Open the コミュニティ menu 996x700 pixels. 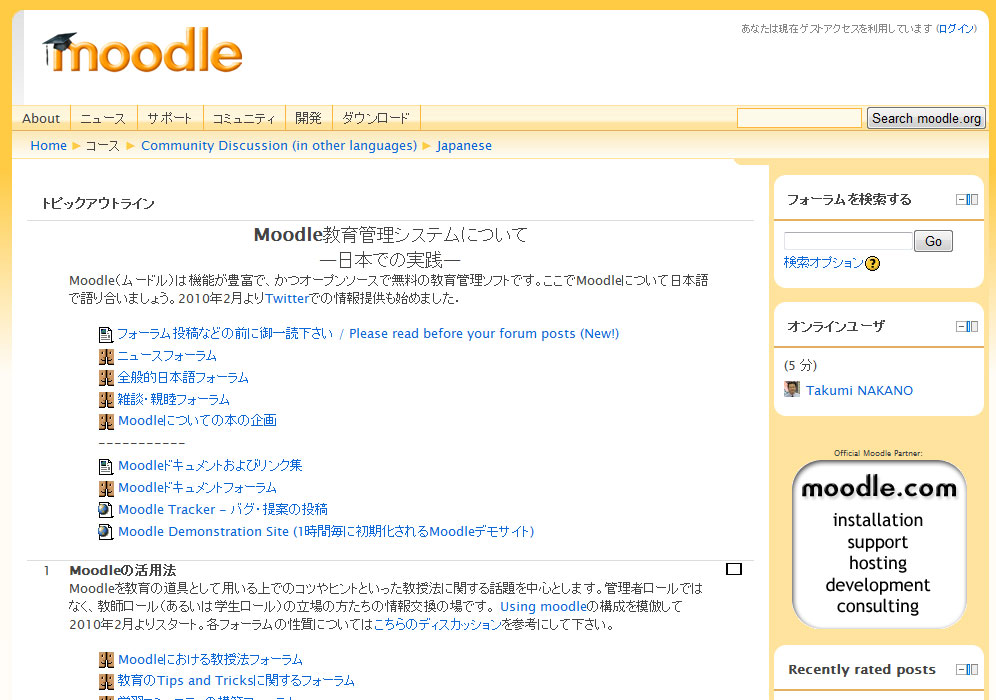point(244,118)
